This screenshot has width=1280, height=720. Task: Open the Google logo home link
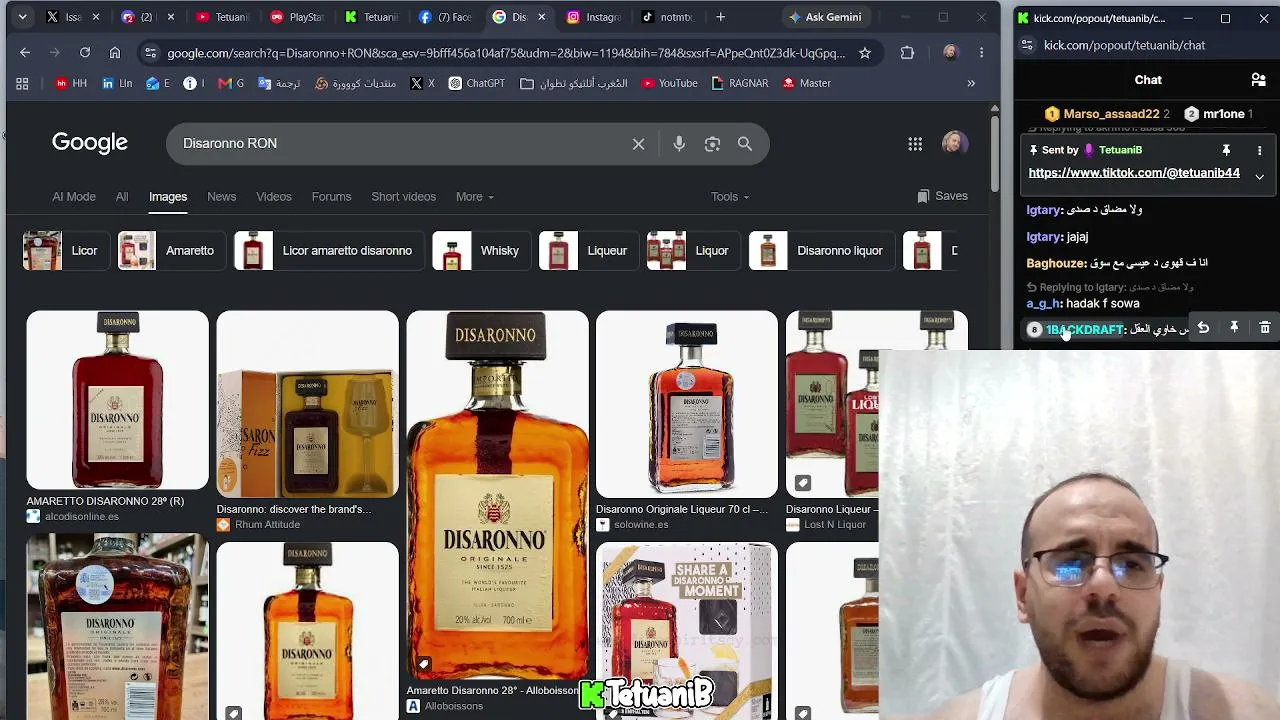(90, 143)
